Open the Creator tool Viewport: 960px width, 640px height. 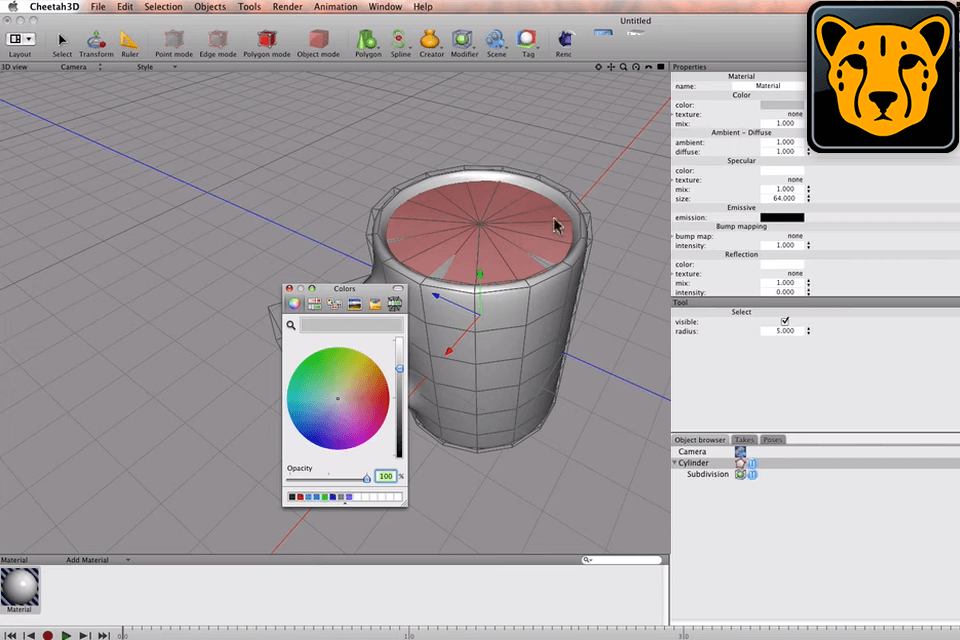click(x=431, y=41)
